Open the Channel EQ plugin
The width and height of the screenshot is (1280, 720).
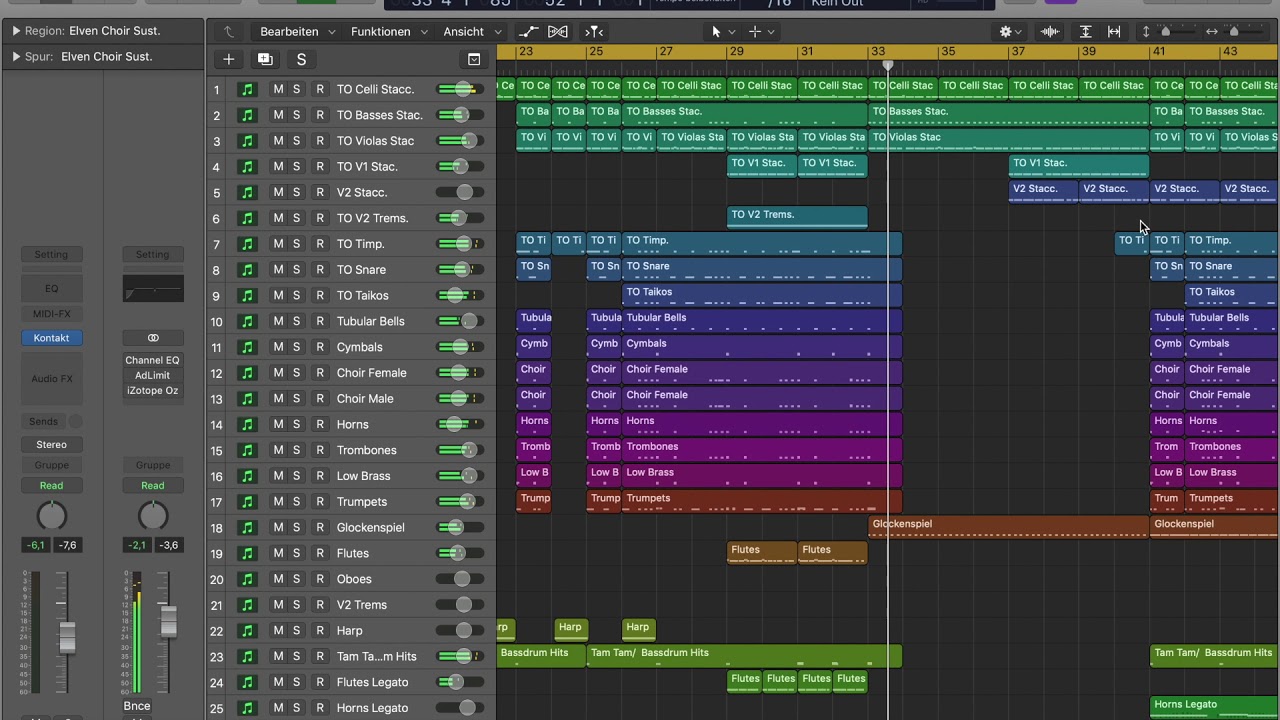pos(153,360)
